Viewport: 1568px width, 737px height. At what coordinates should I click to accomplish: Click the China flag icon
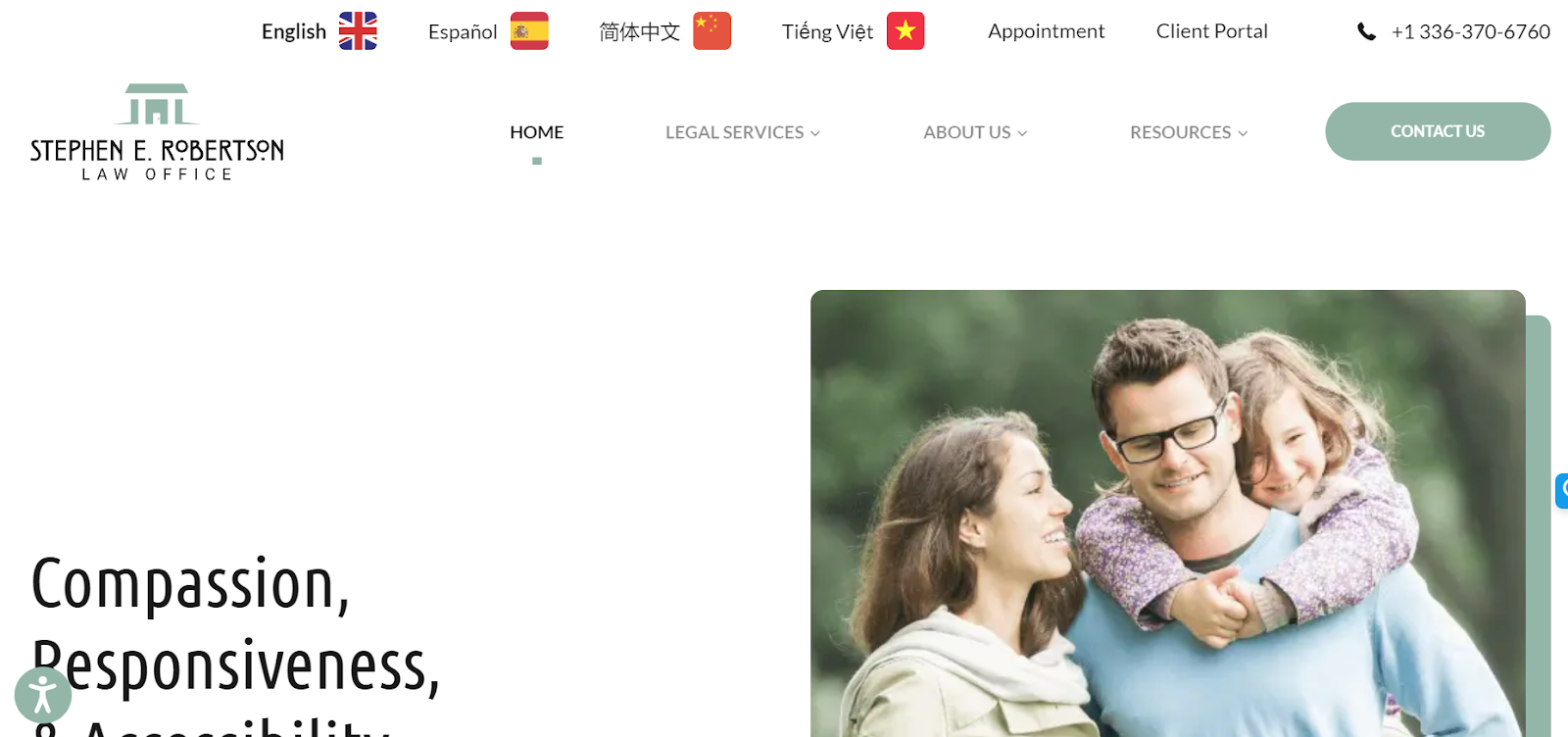point(712,31)
